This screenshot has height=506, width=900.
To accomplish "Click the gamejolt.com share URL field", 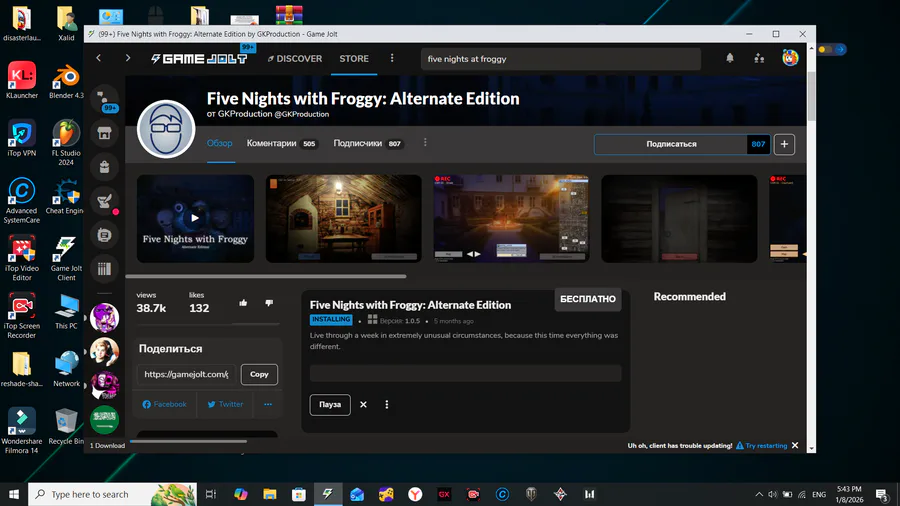I will pos(186,374).
